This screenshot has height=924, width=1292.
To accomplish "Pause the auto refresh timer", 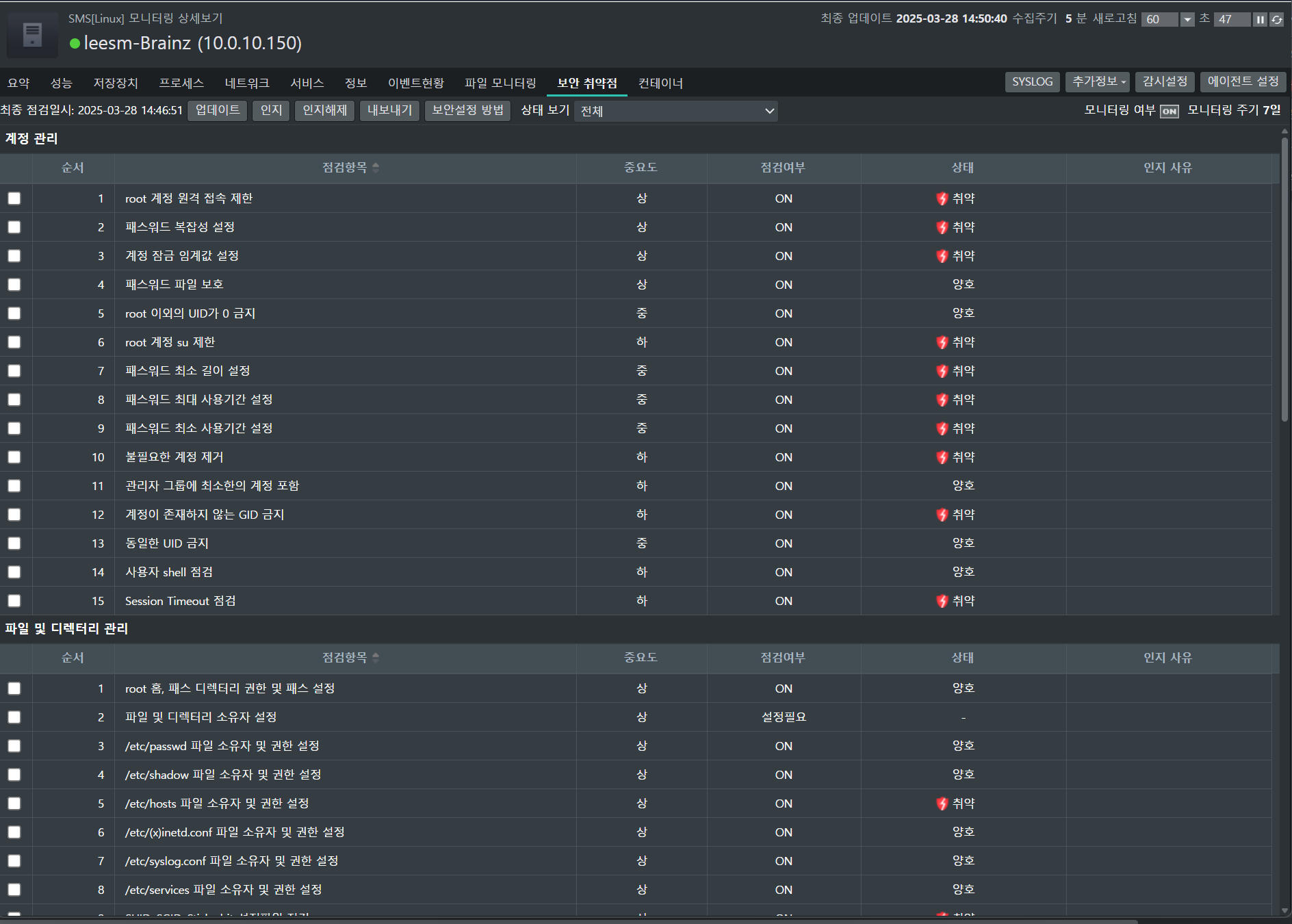I will (1260, 20).
